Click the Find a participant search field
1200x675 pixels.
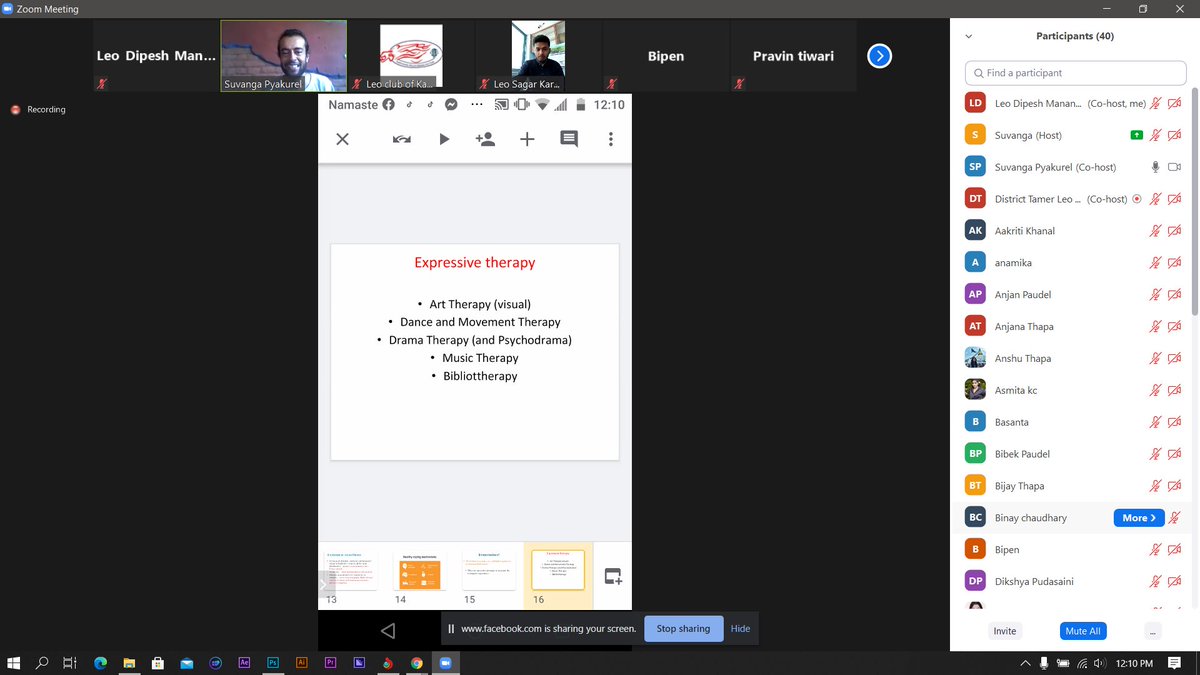click(1075, 73)
